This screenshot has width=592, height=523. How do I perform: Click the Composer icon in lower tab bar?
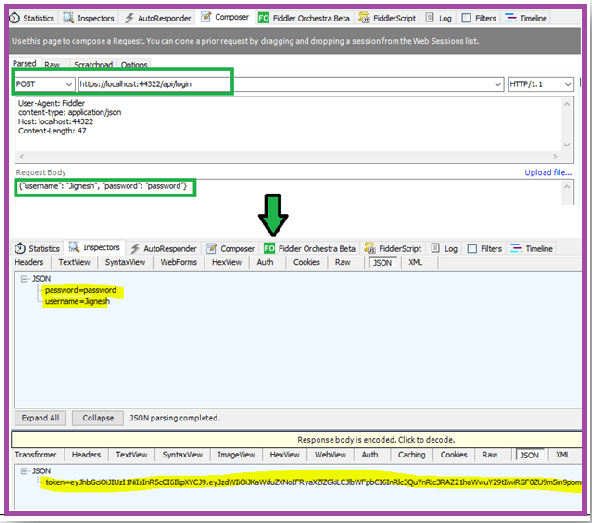(211, 248)
